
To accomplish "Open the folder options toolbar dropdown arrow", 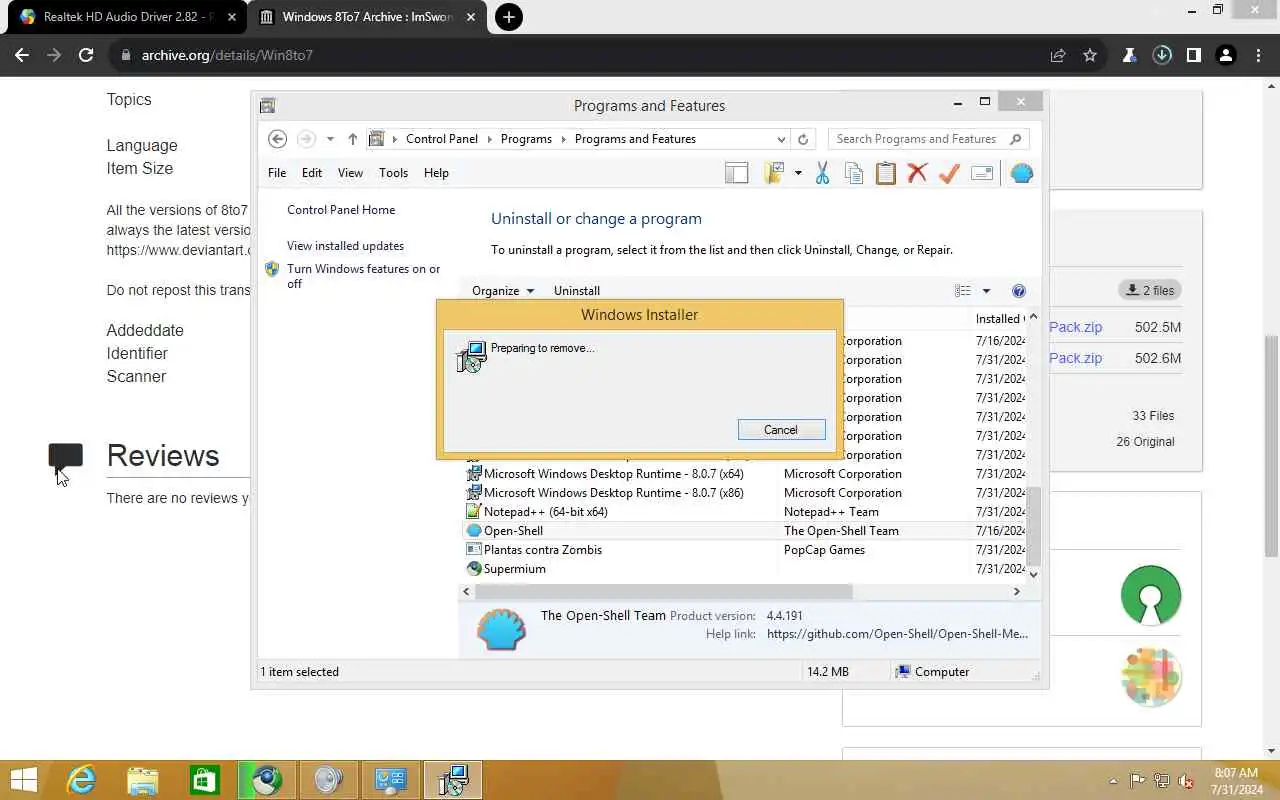I will tap(798, 173).
